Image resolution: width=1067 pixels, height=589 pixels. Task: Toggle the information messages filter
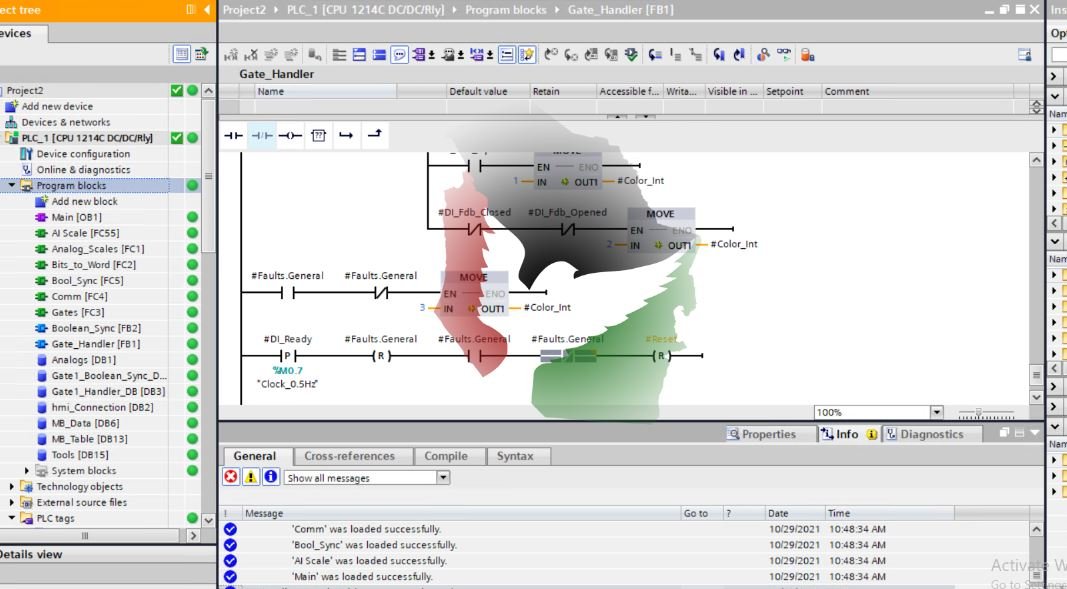(271, 478)
